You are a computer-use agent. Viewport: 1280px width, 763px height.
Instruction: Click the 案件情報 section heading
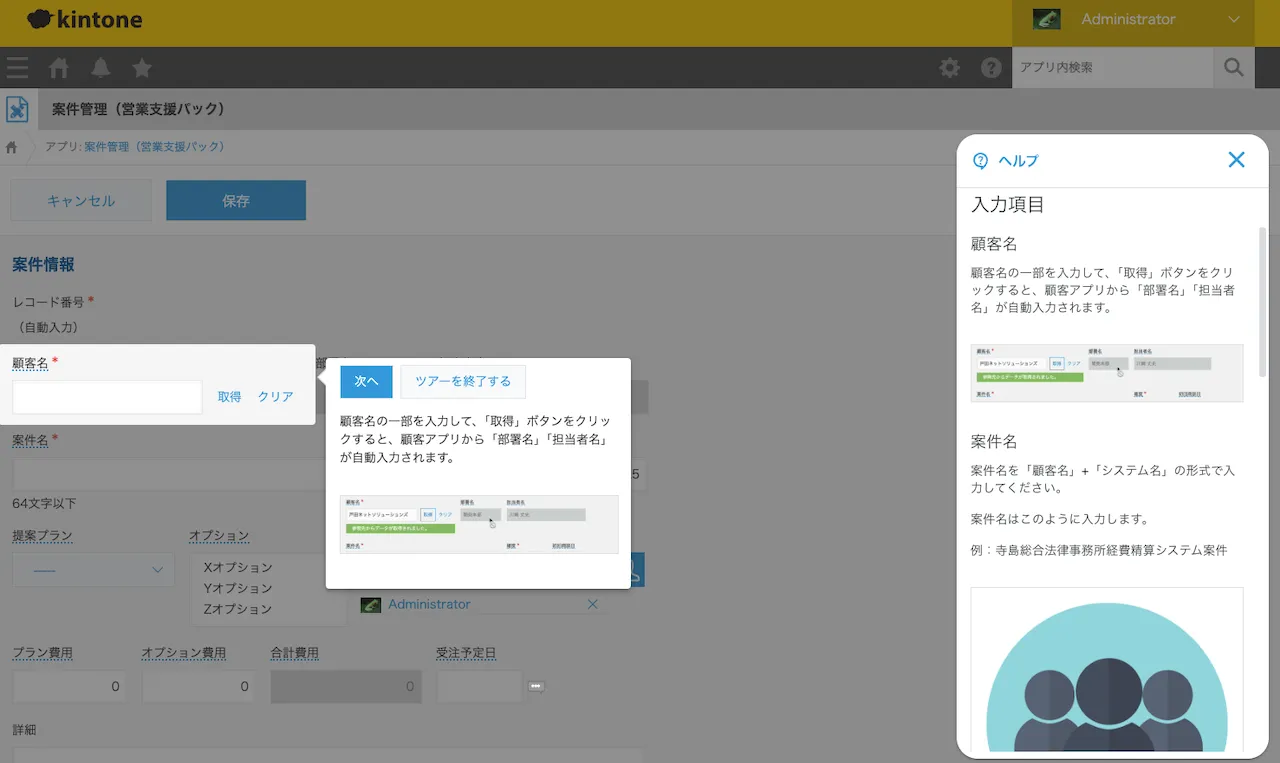pos(43,265)
